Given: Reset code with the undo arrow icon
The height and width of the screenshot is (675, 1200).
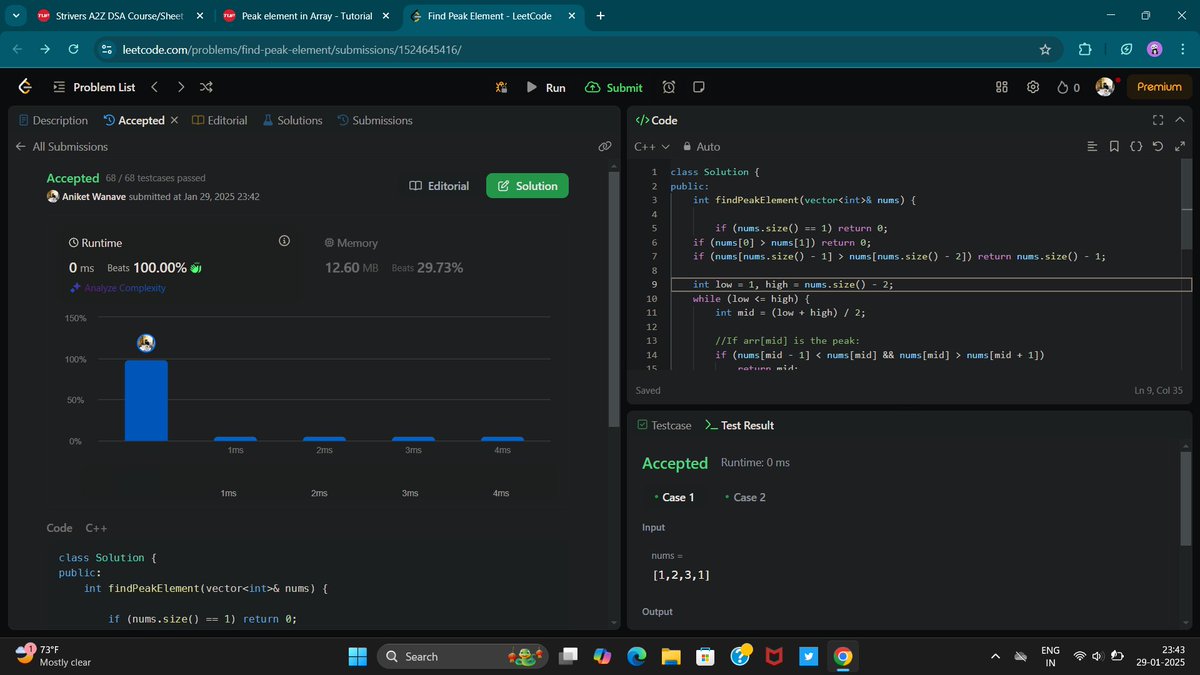Looking at the screenshot, I should 1158,146.
